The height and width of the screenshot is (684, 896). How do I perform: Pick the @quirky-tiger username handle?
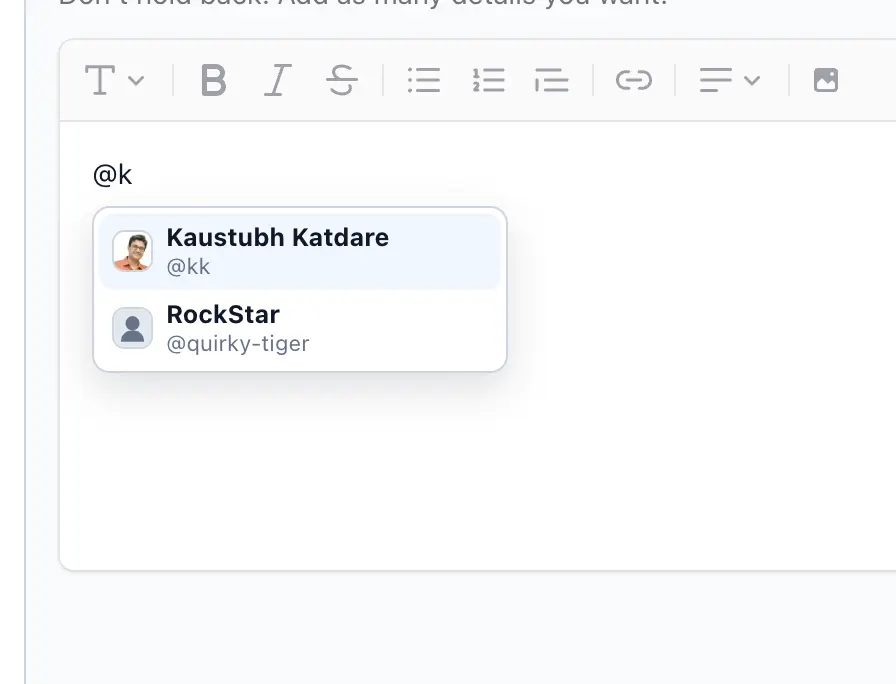pos(237,344)
